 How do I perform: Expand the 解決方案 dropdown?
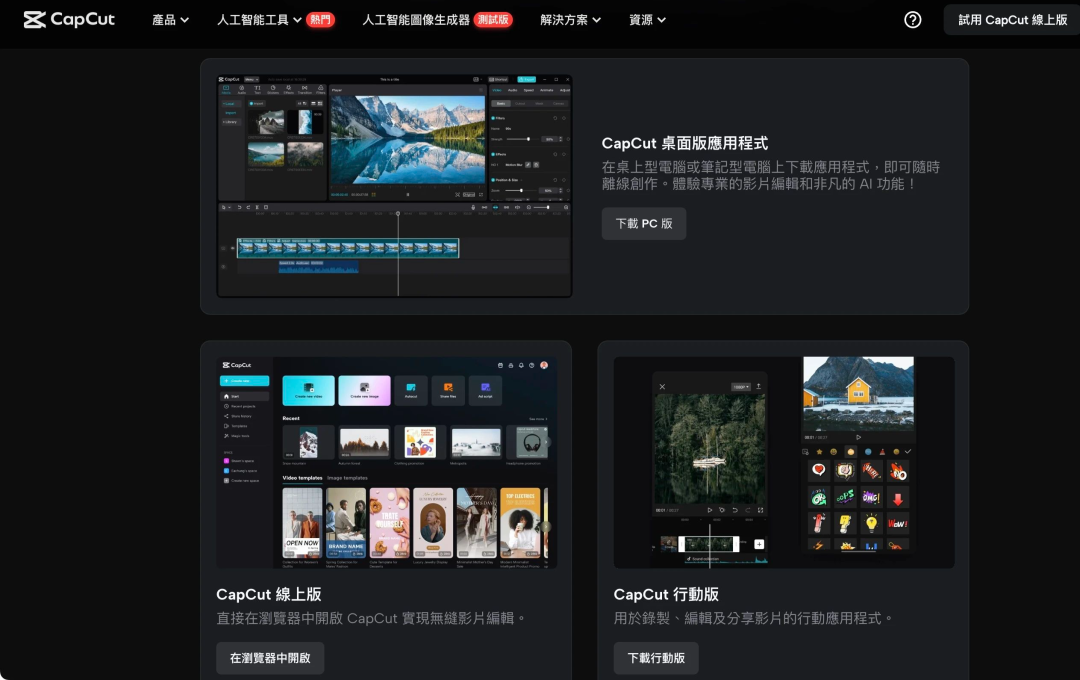click(x=569, y=19)
